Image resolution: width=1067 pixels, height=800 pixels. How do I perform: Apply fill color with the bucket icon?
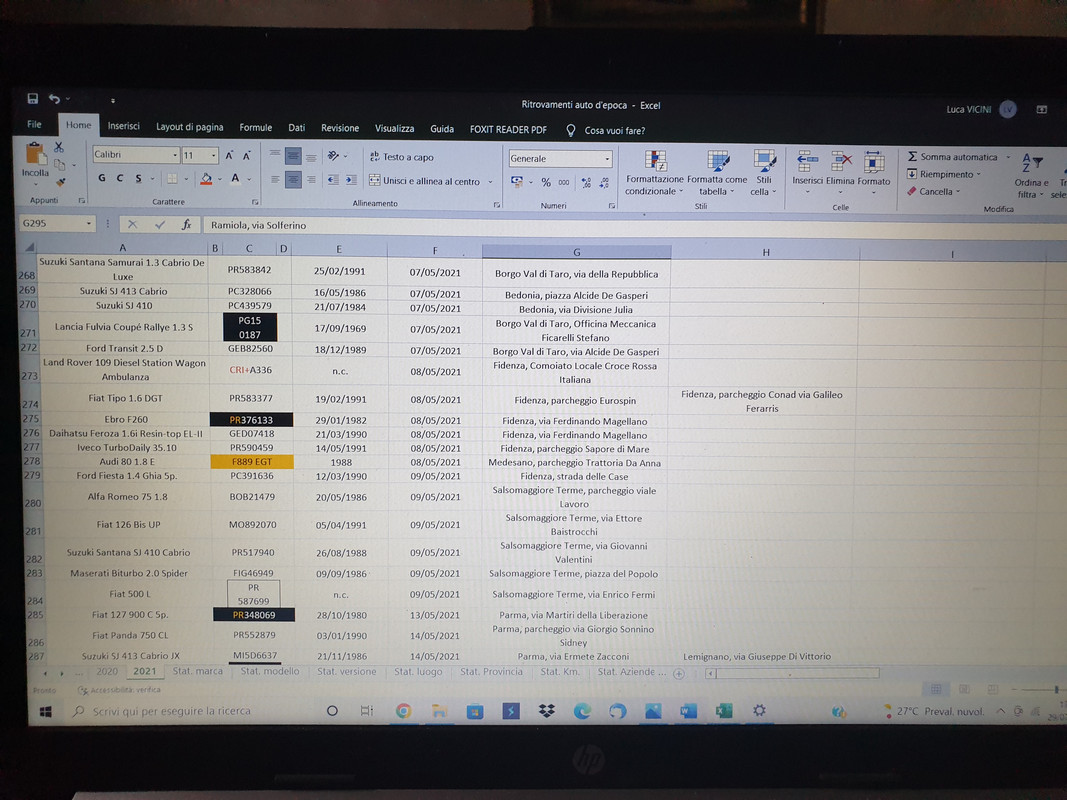[x=206, y=179]
